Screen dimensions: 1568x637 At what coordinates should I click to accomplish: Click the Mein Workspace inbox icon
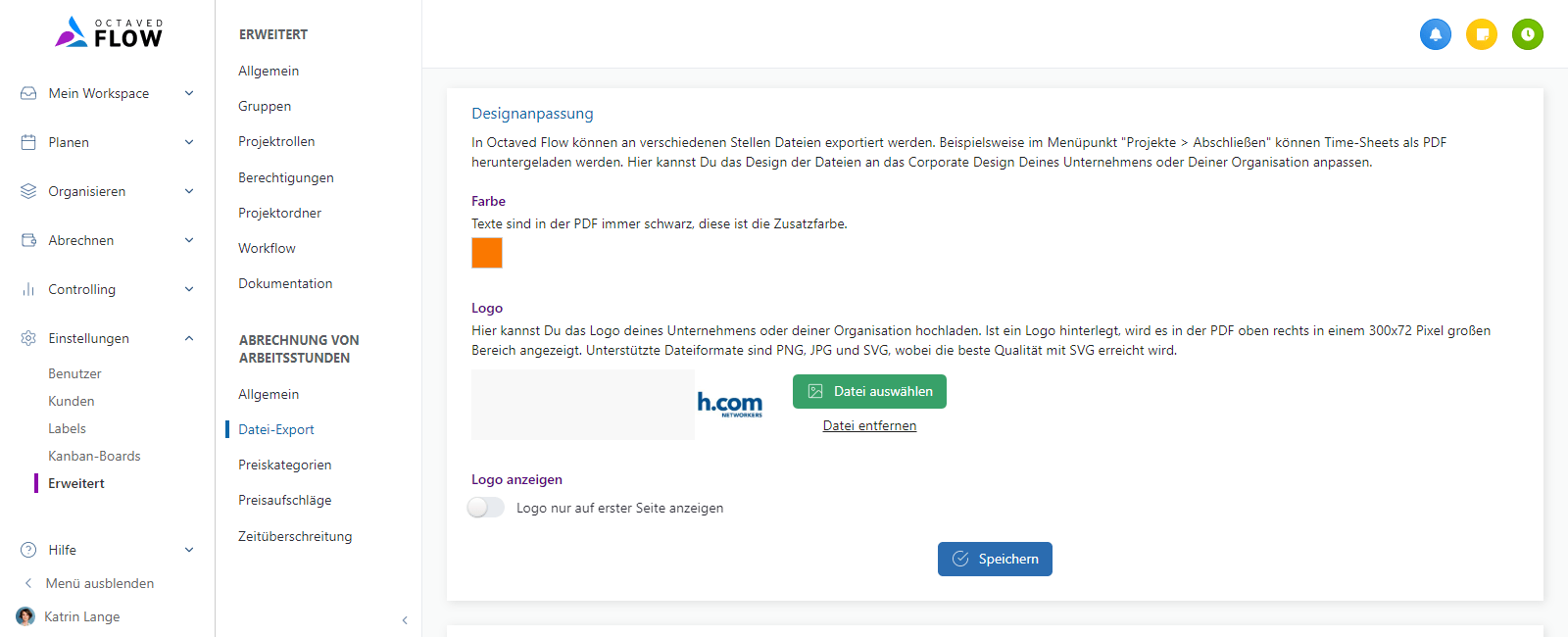pyautogui.click(x=28, y=93)
